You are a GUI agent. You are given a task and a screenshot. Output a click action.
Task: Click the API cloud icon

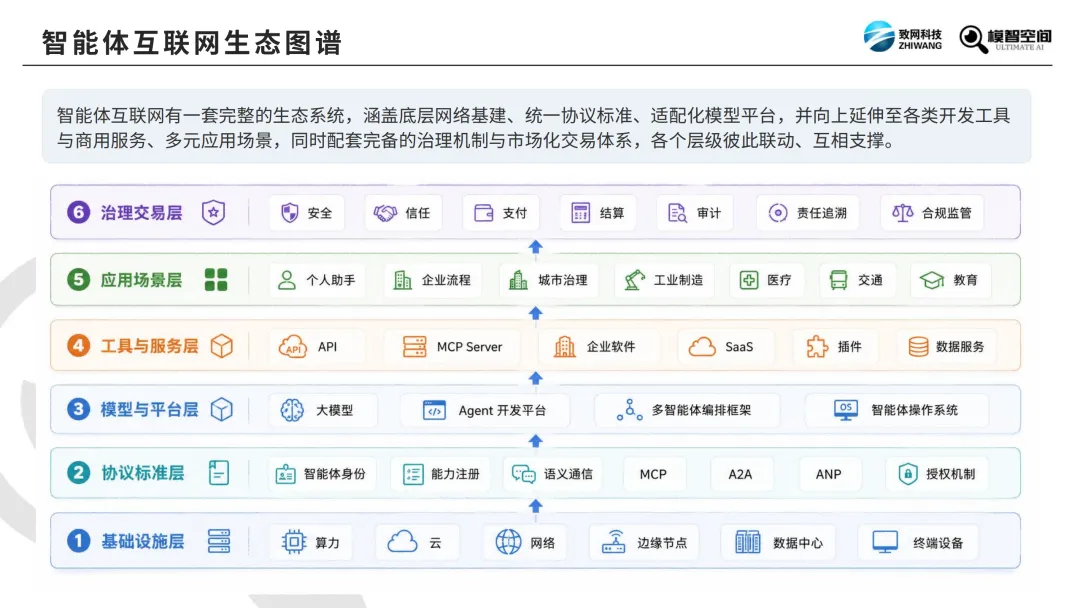pos(293,346)
